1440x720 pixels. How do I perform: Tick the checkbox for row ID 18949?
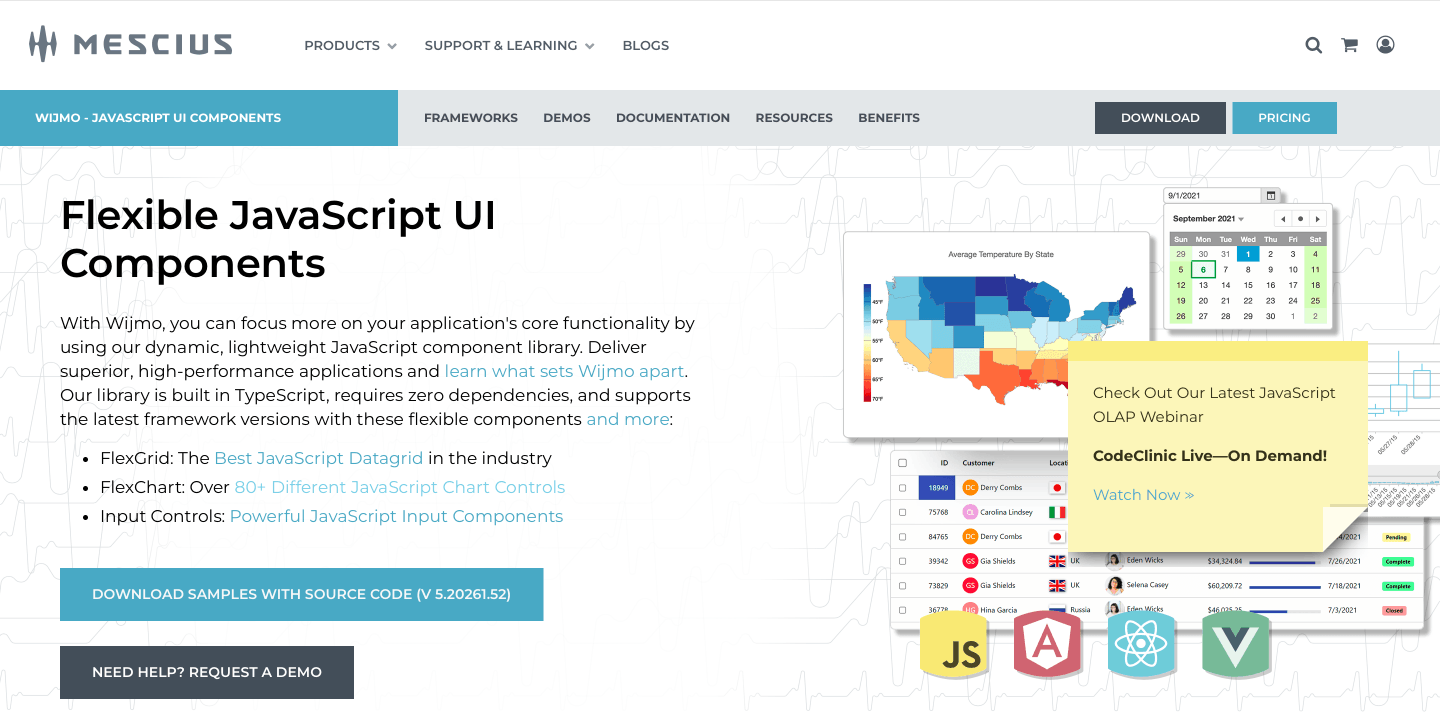903,488
